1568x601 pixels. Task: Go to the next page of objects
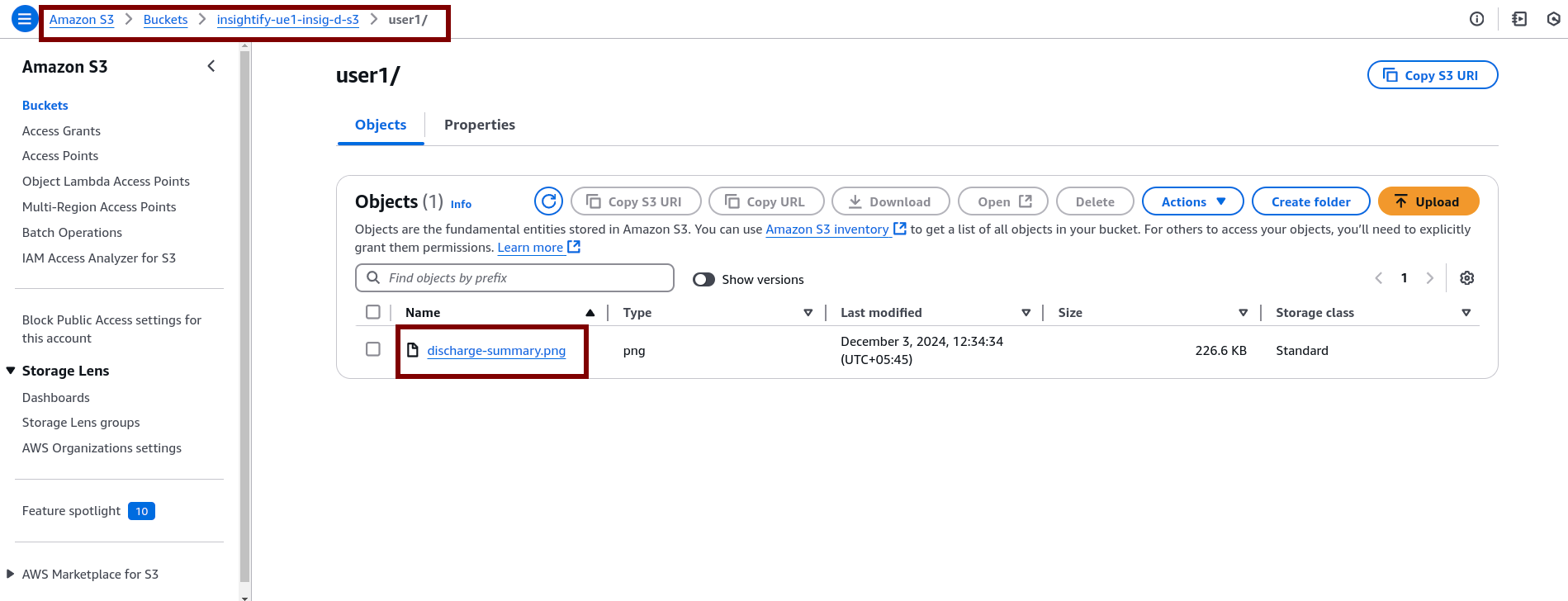[x=1430, y=278]
